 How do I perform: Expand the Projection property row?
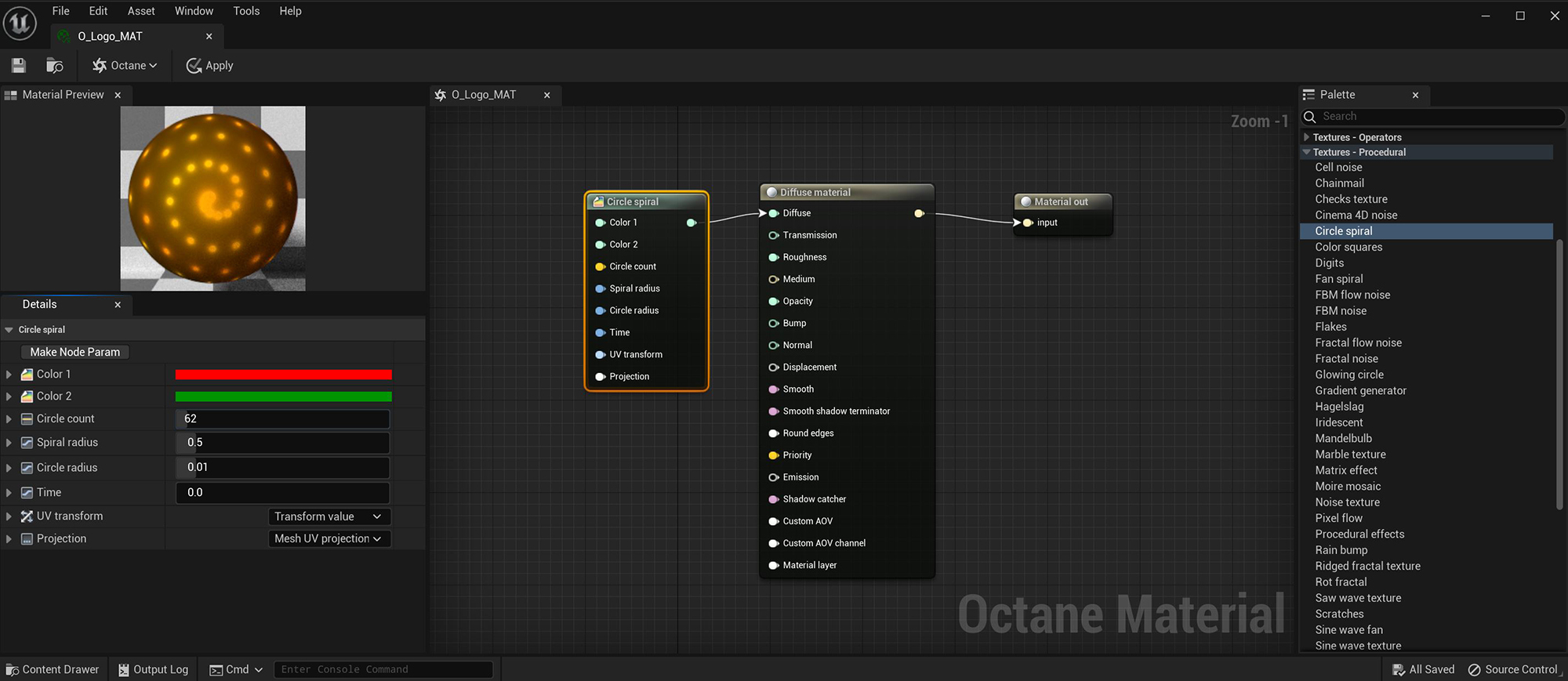9,539
